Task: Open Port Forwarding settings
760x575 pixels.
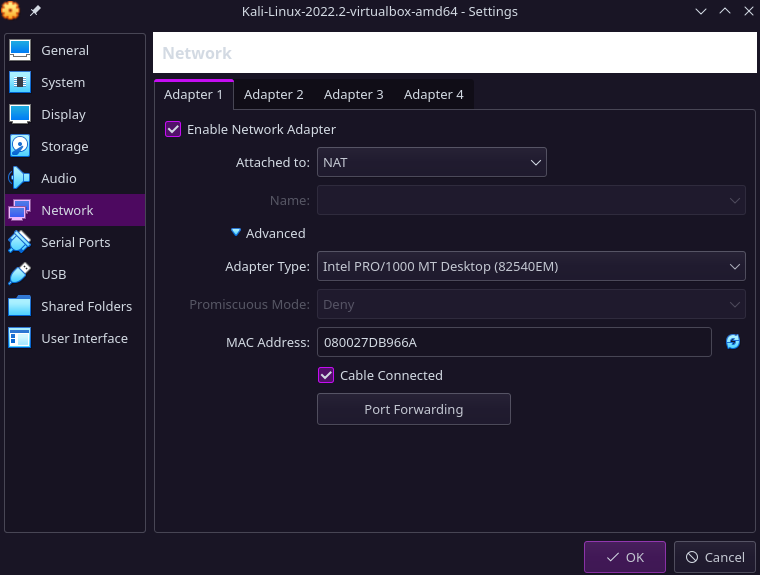Action: [x=413, y=409]
